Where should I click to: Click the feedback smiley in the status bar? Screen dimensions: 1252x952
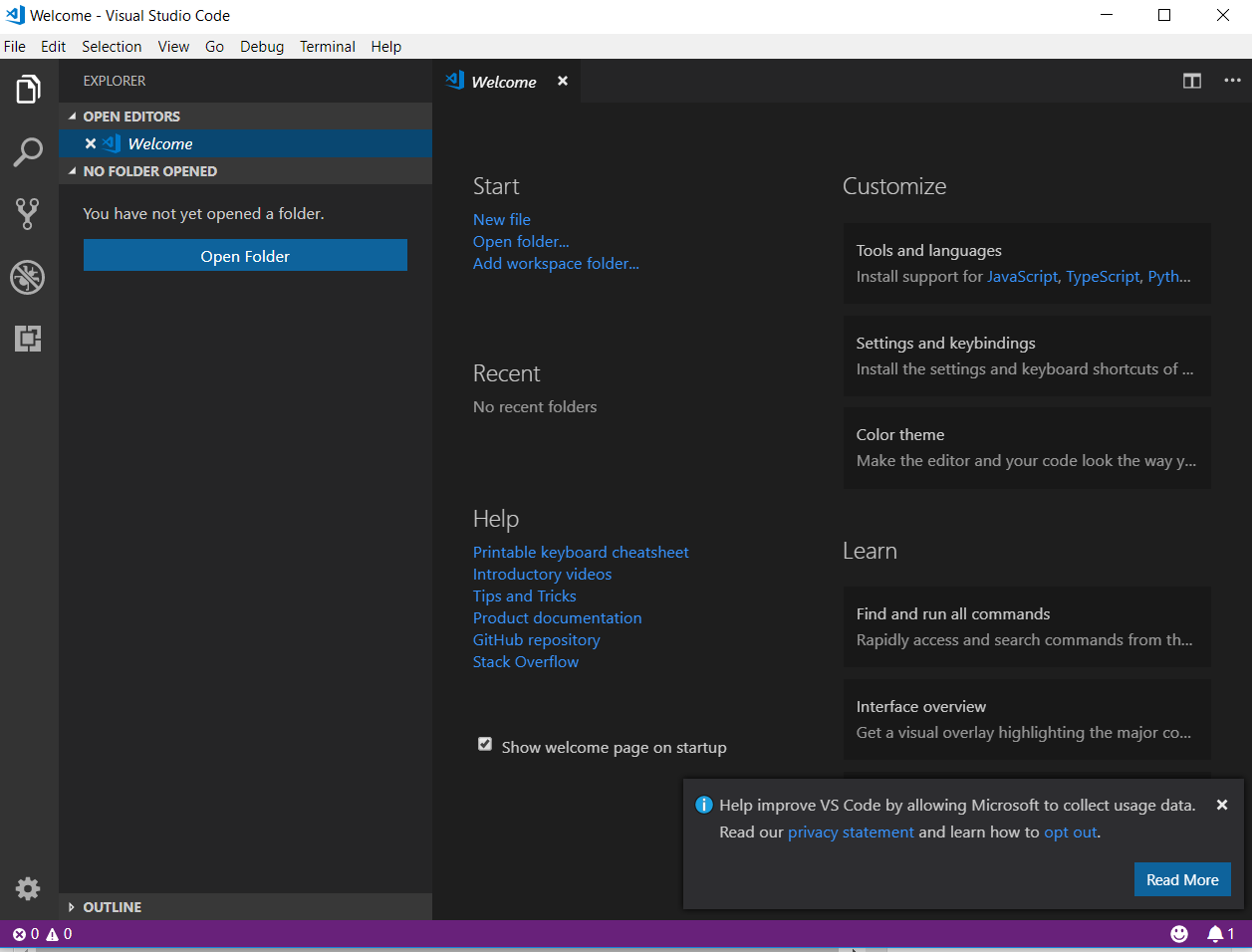(1179, 933)
